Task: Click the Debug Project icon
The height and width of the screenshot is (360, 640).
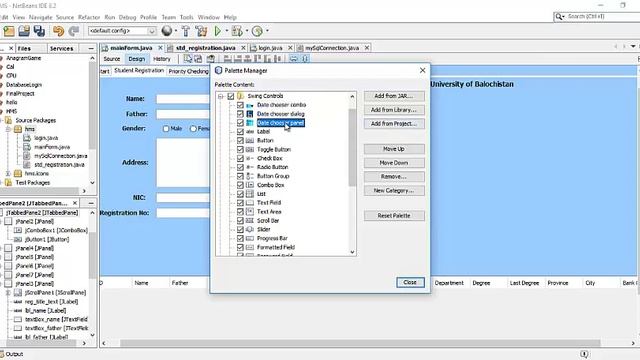Action: click(x=237, y=31)
